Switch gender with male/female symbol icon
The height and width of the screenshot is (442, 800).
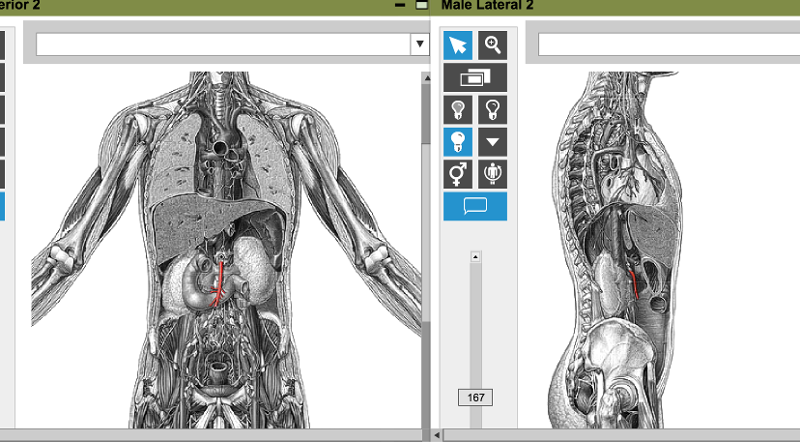click(458, 174)
